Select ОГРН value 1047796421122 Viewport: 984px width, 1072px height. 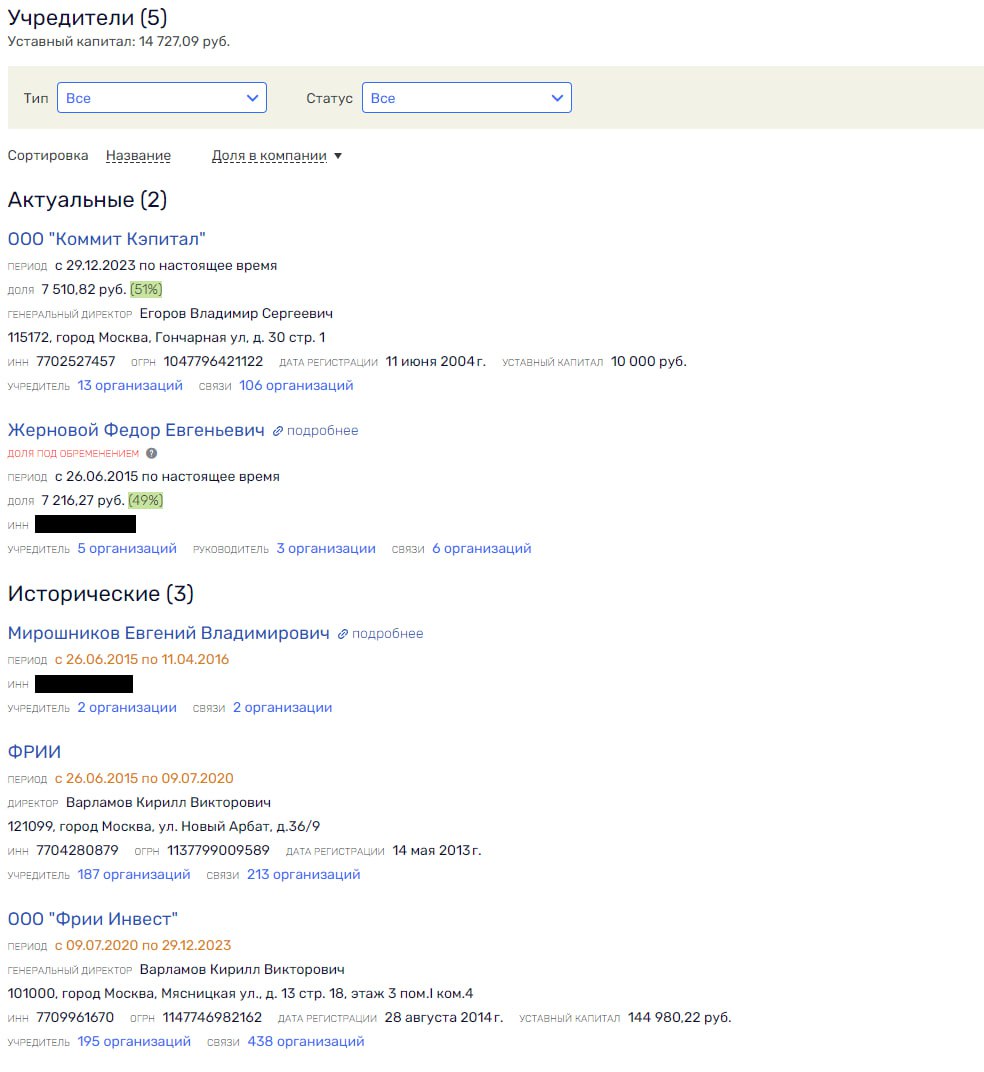(x=213, y=362)
